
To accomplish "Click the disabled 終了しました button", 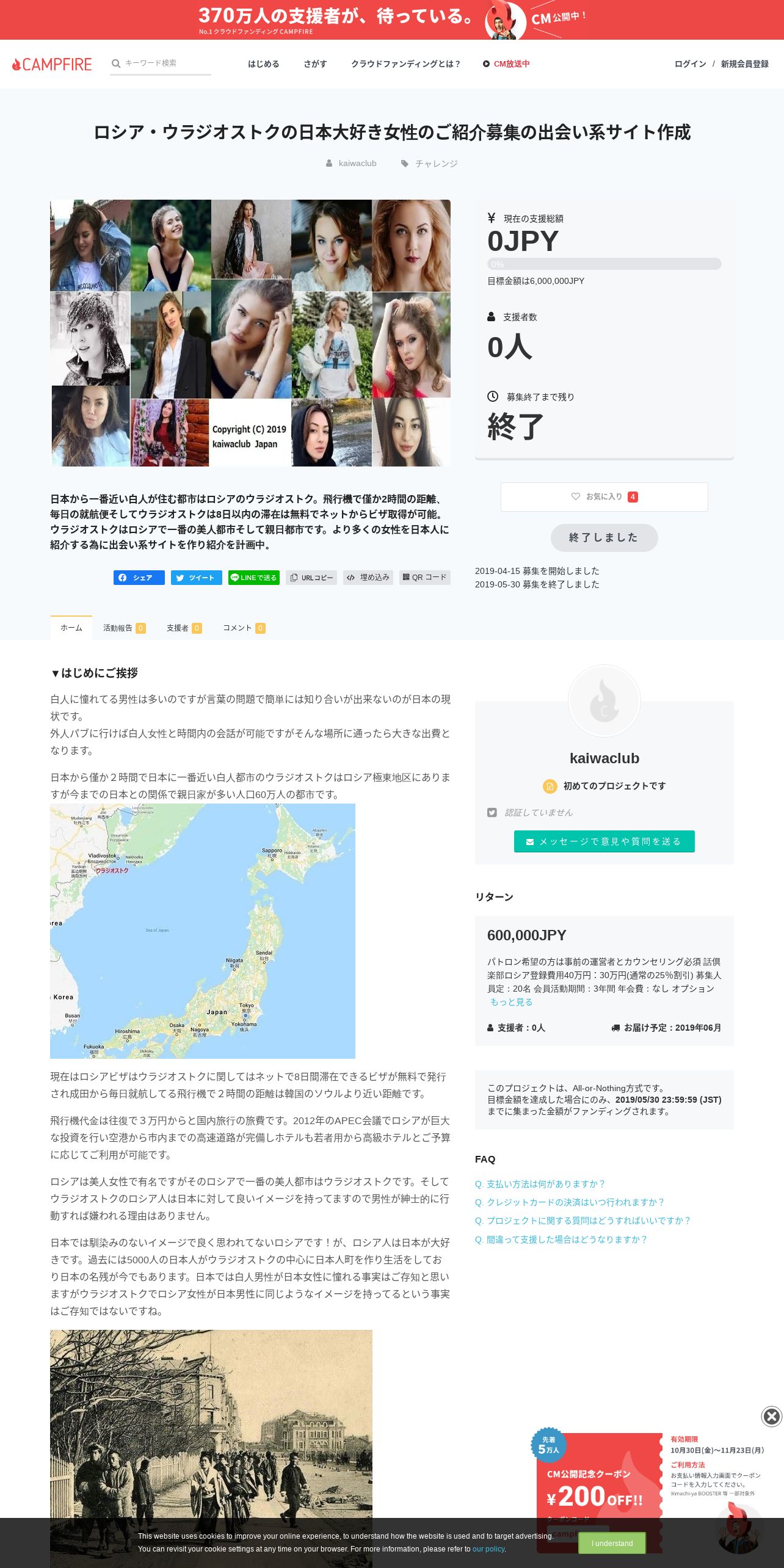I will click(604, 537).
